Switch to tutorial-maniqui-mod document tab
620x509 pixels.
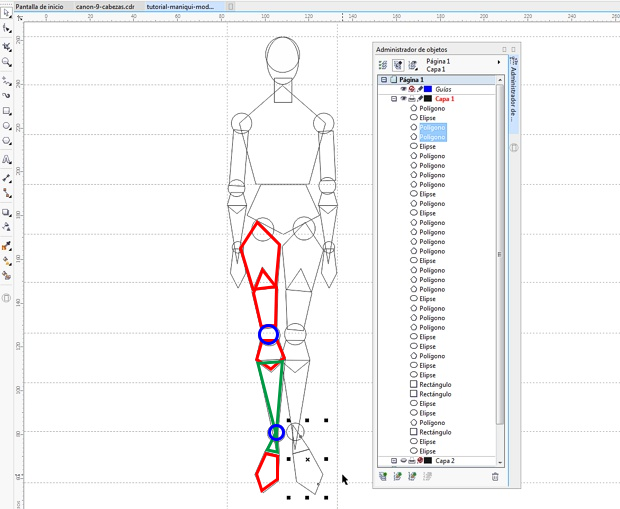tap(180, 7)
